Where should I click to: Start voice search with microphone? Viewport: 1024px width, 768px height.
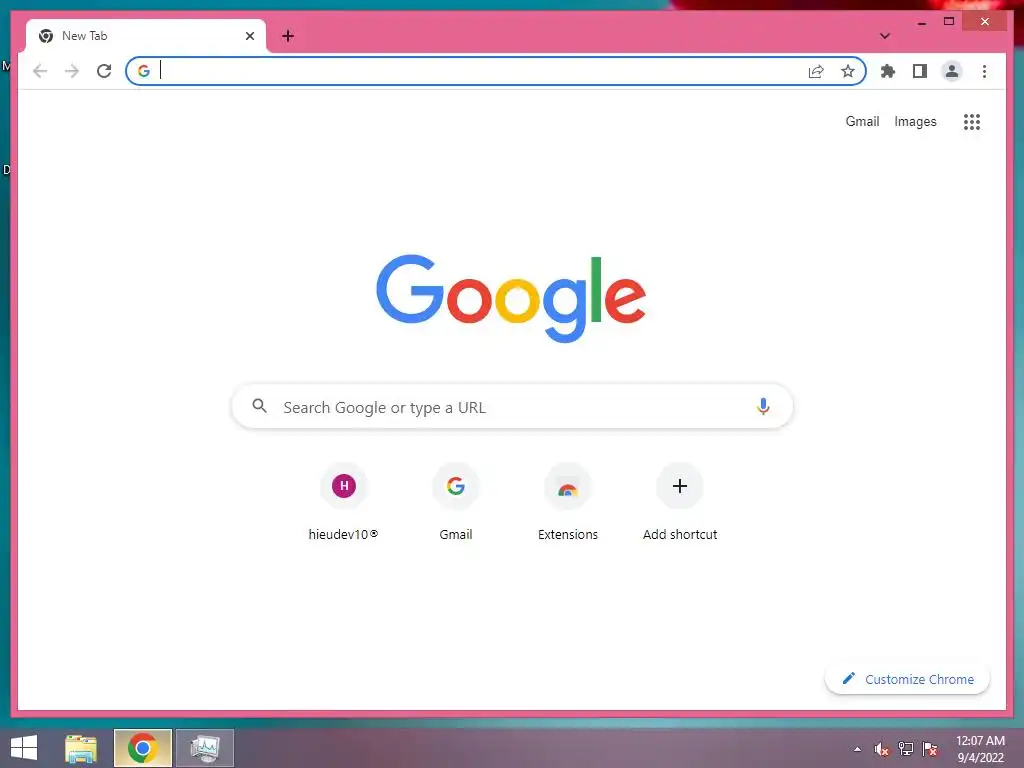(x=763, y=406)
